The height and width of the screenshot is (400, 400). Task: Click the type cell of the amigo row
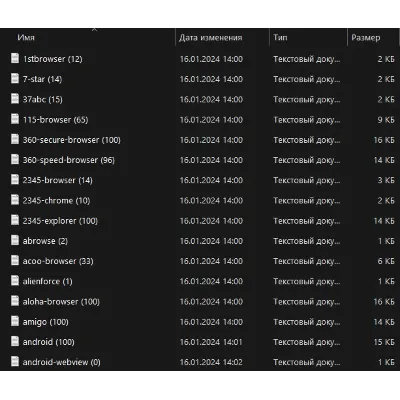pos(307,322)
